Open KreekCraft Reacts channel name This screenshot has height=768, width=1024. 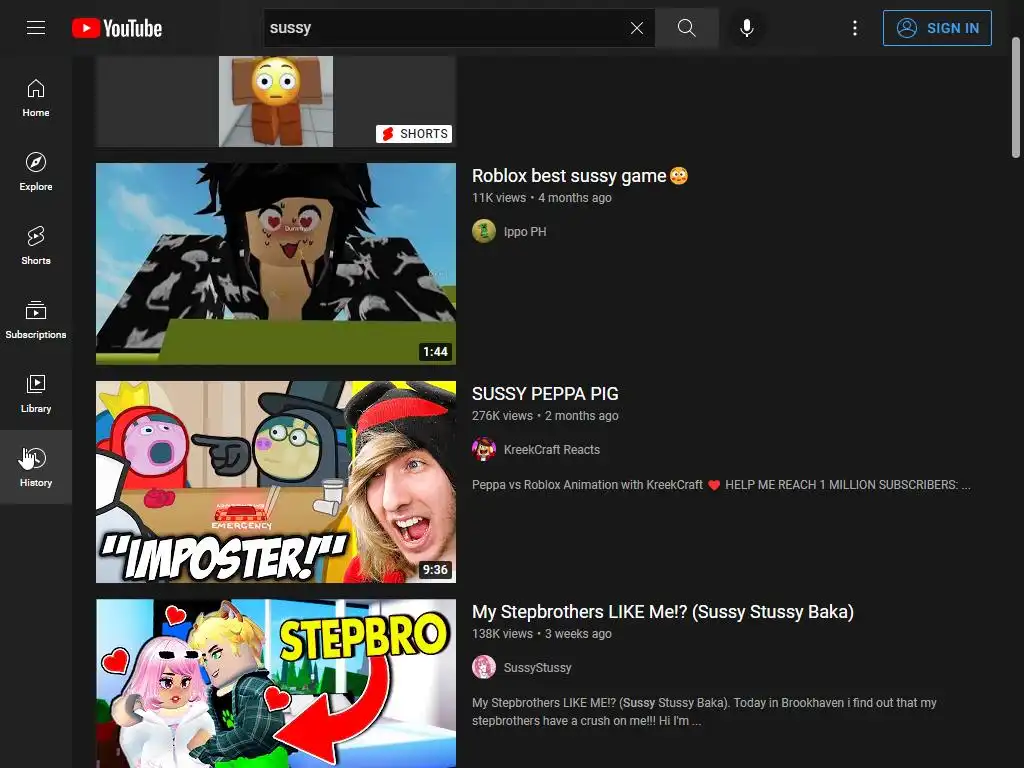[x=552, y=449]
